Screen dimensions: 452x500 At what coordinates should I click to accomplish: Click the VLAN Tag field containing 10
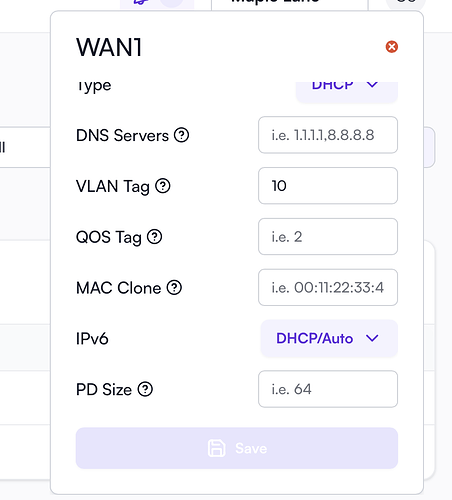pyautogui.click(x=328, y=186)
